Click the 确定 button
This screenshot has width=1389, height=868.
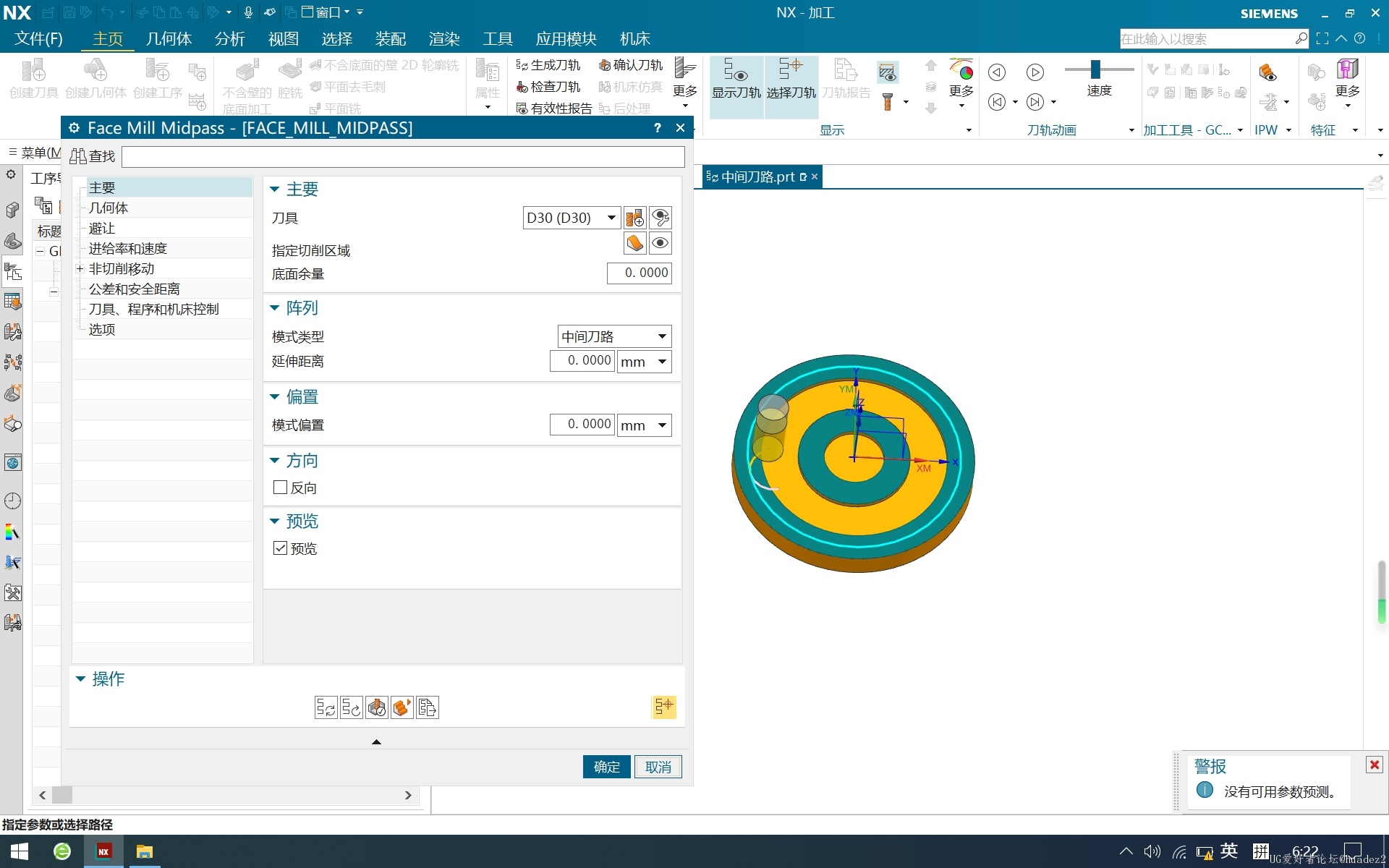(x=607, y=767)
